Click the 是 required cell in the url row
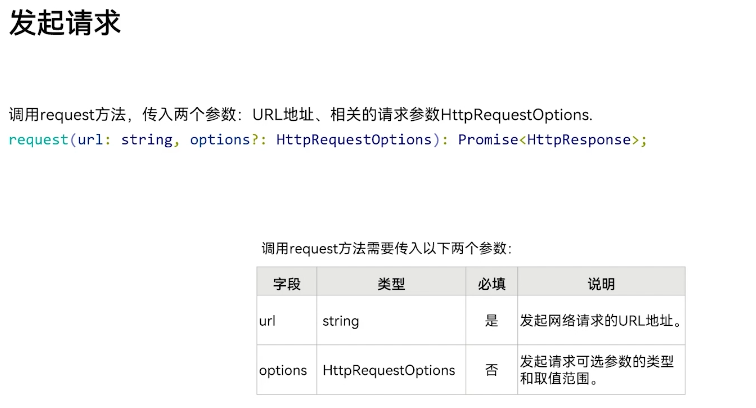Image resolution: width=756 pixels, height=408 pixels. [x=491, y=321]
